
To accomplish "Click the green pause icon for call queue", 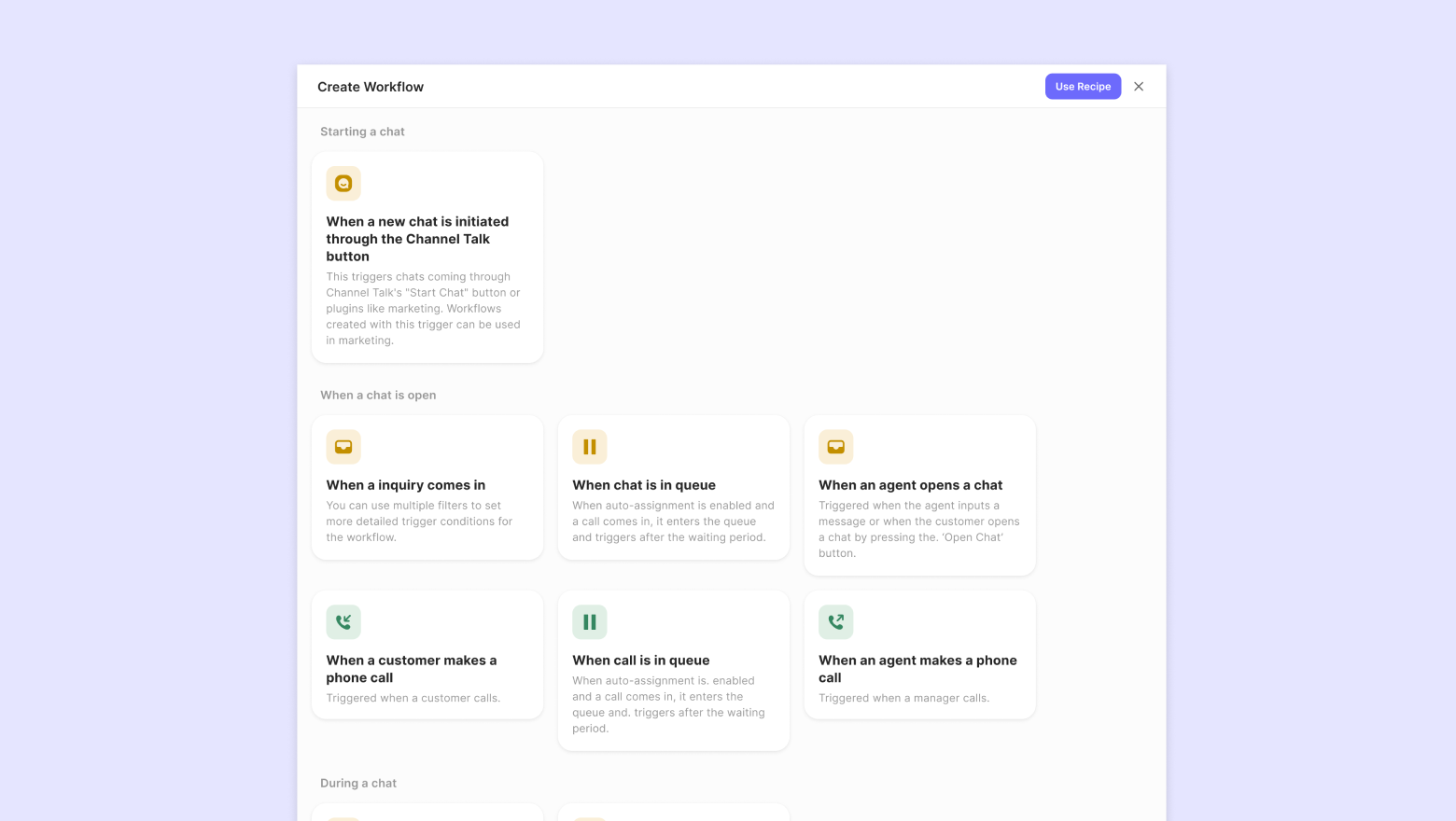I will tap(590, 622).
